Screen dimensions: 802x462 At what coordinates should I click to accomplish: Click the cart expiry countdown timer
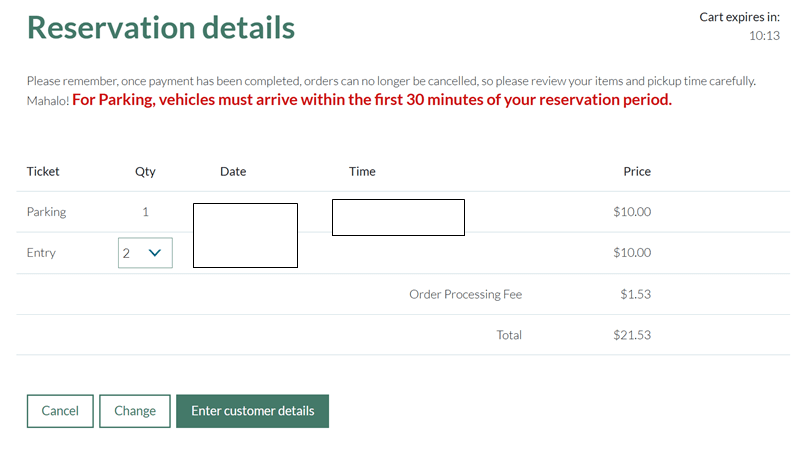tap(764, 36)
